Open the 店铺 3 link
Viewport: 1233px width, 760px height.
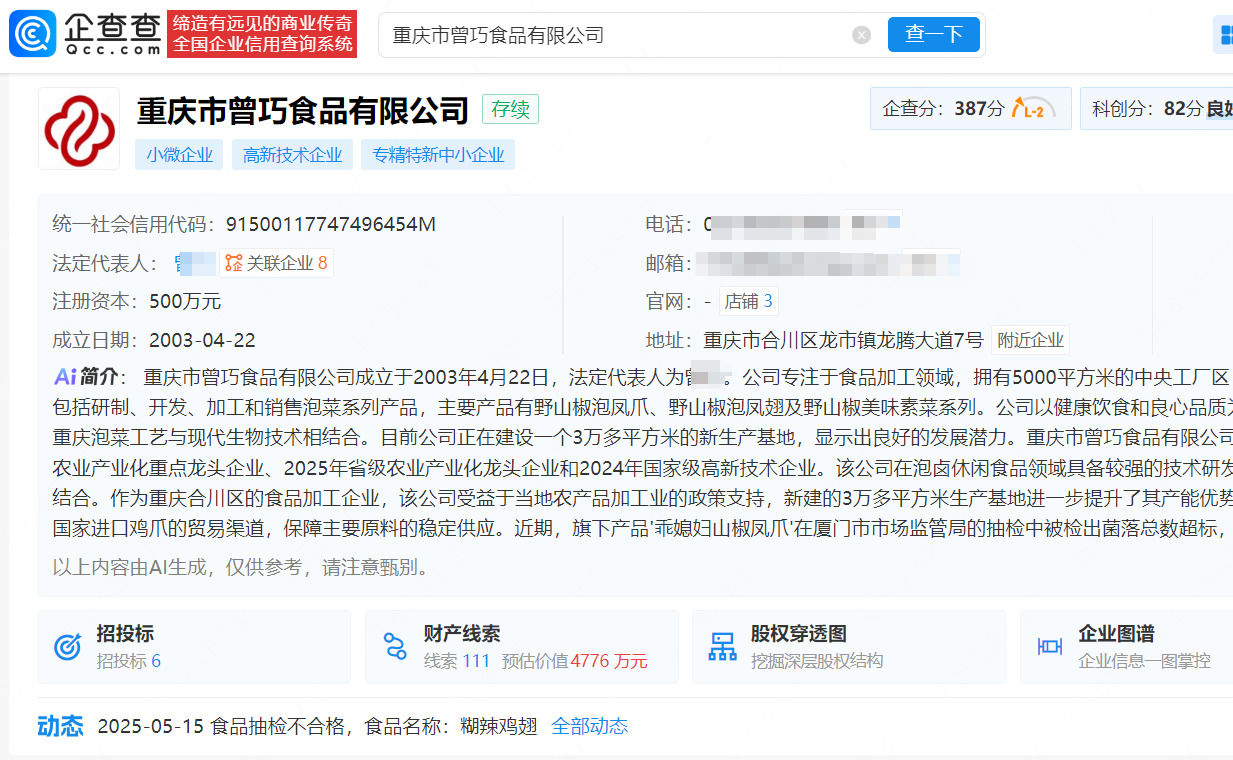coord(748,301)
